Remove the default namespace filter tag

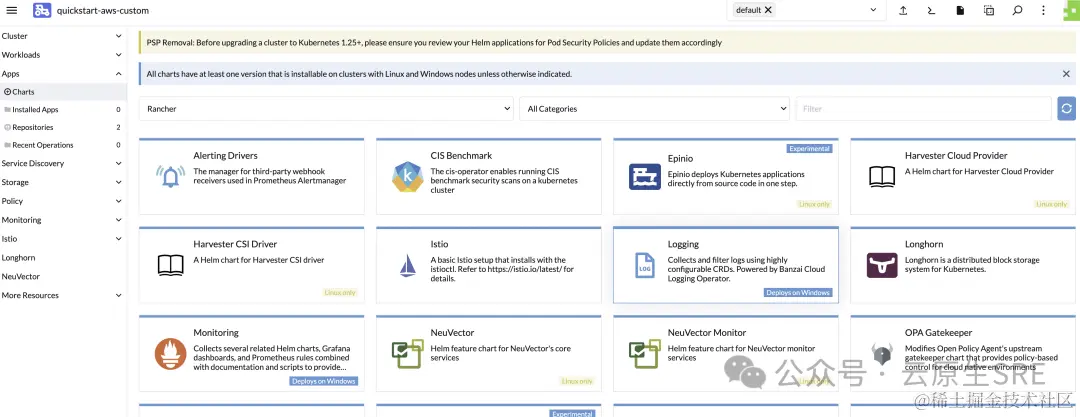pos(768,10)
